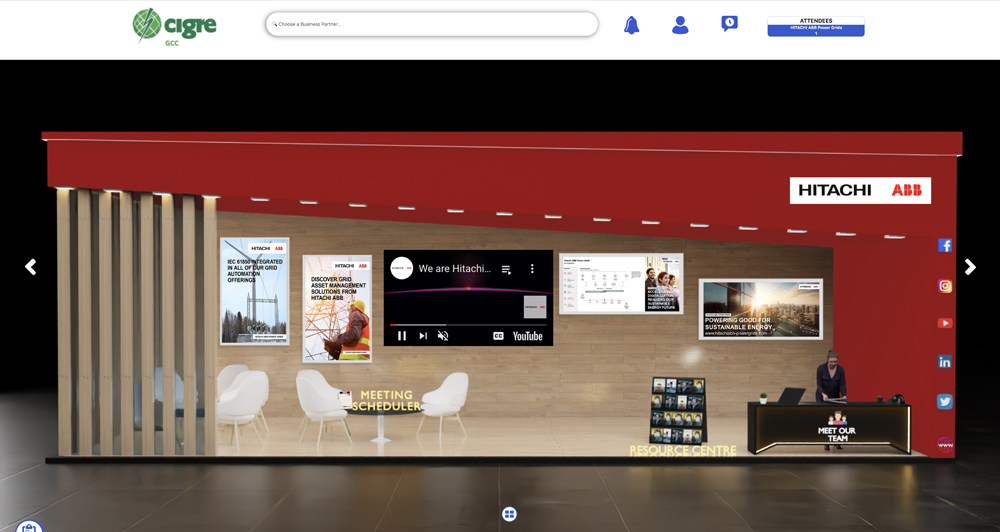Click the chat clock icon in header

(729, 24)
